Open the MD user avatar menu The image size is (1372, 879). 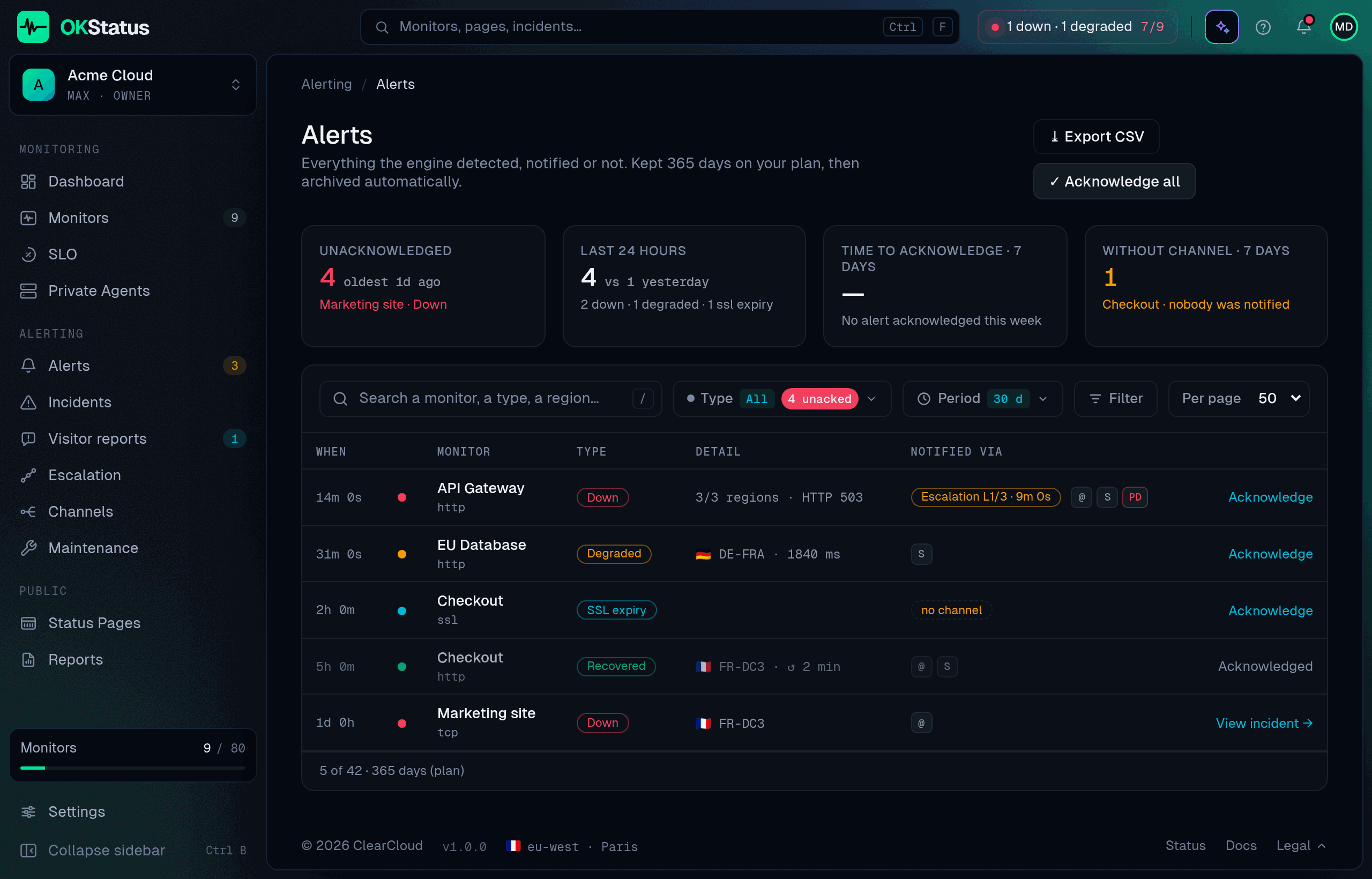[x=1344, y=27]
